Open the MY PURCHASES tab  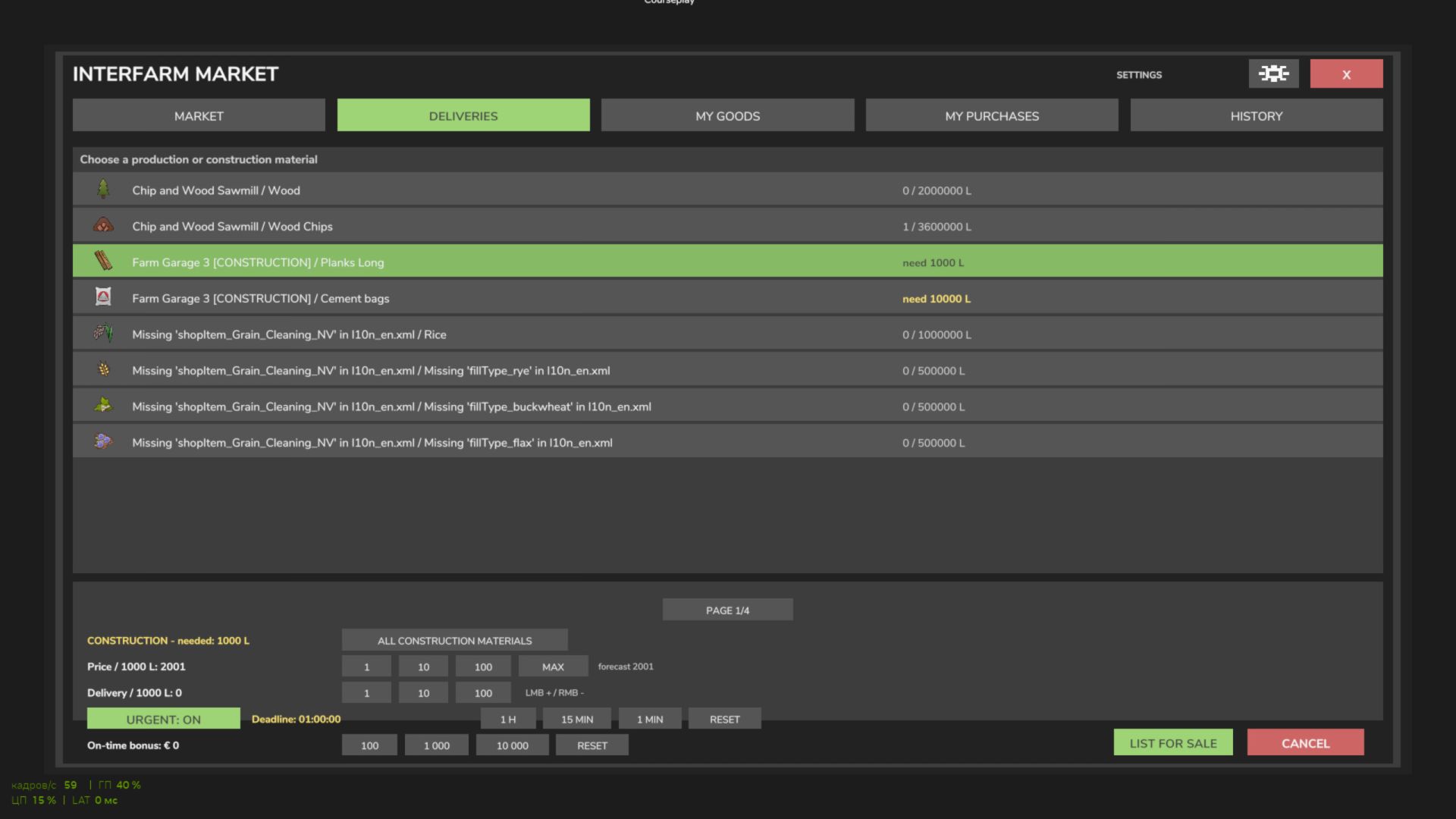(992, 115)
